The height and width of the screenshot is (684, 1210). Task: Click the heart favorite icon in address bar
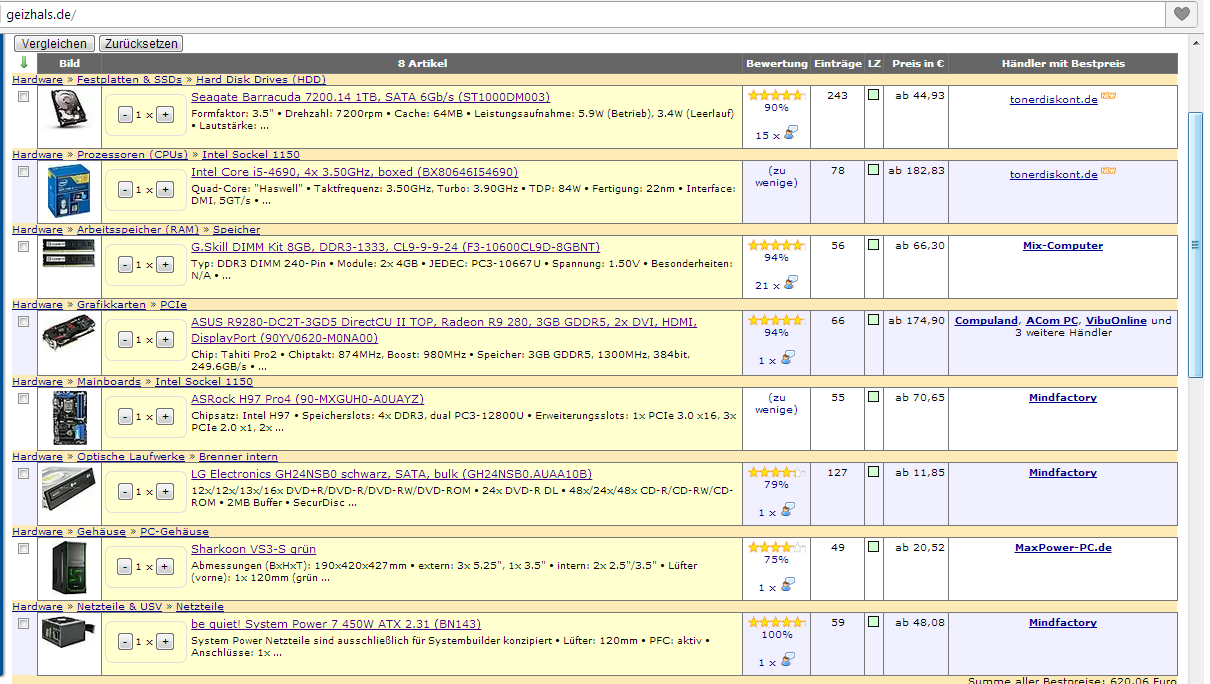(1183, 14)
